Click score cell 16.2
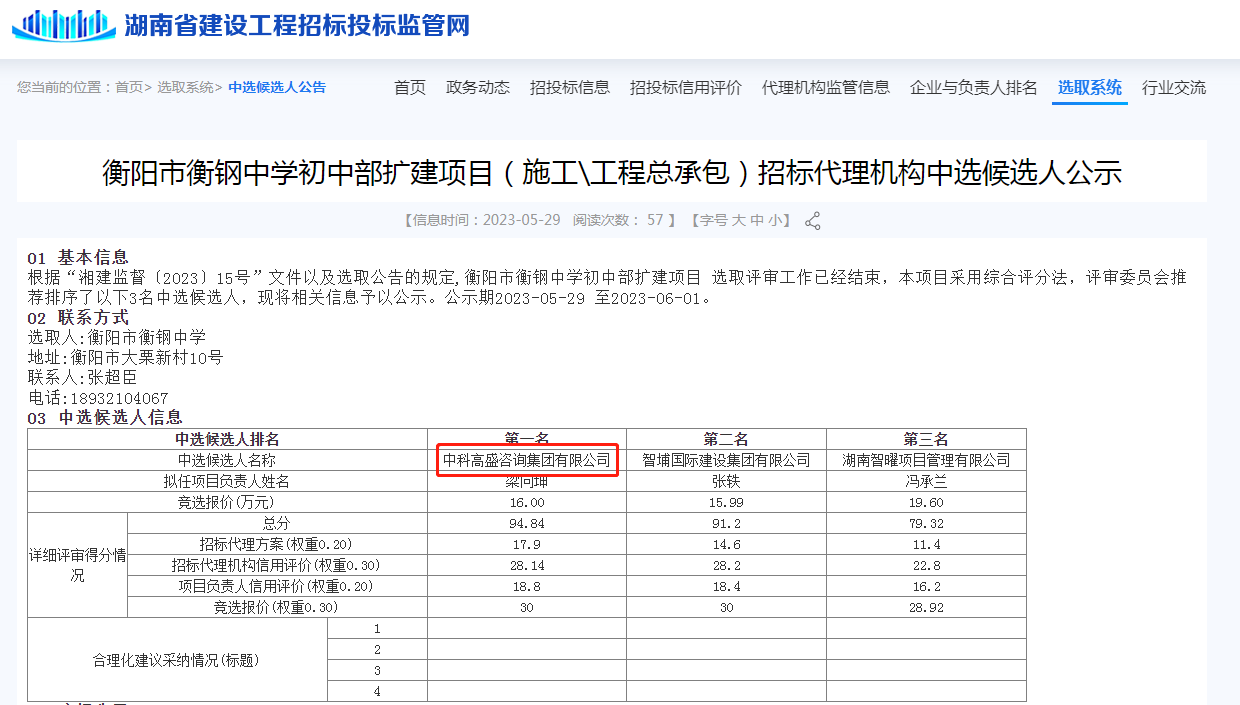The image size is (1240, 705). click(926, 586)
